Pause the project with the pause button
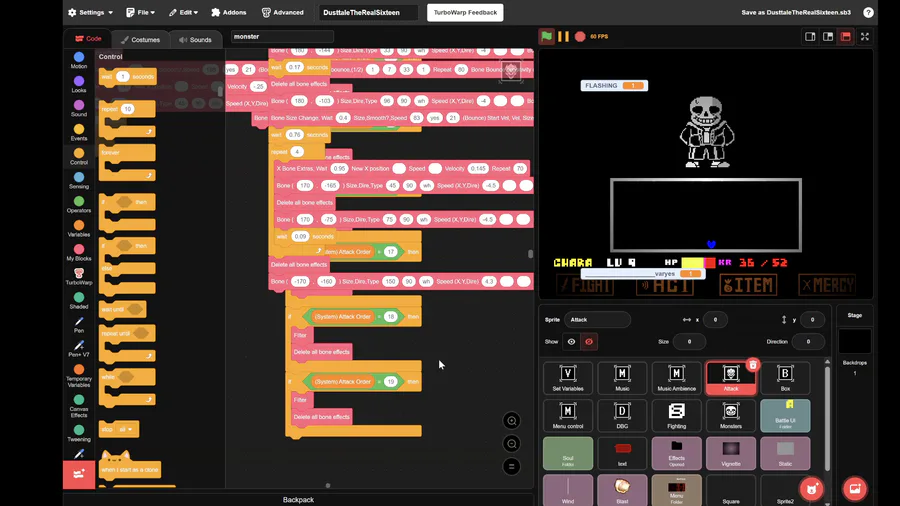Image resolution: width=900 pixels, height=506 pixels. pyautogui.click(x=564, y=36)
